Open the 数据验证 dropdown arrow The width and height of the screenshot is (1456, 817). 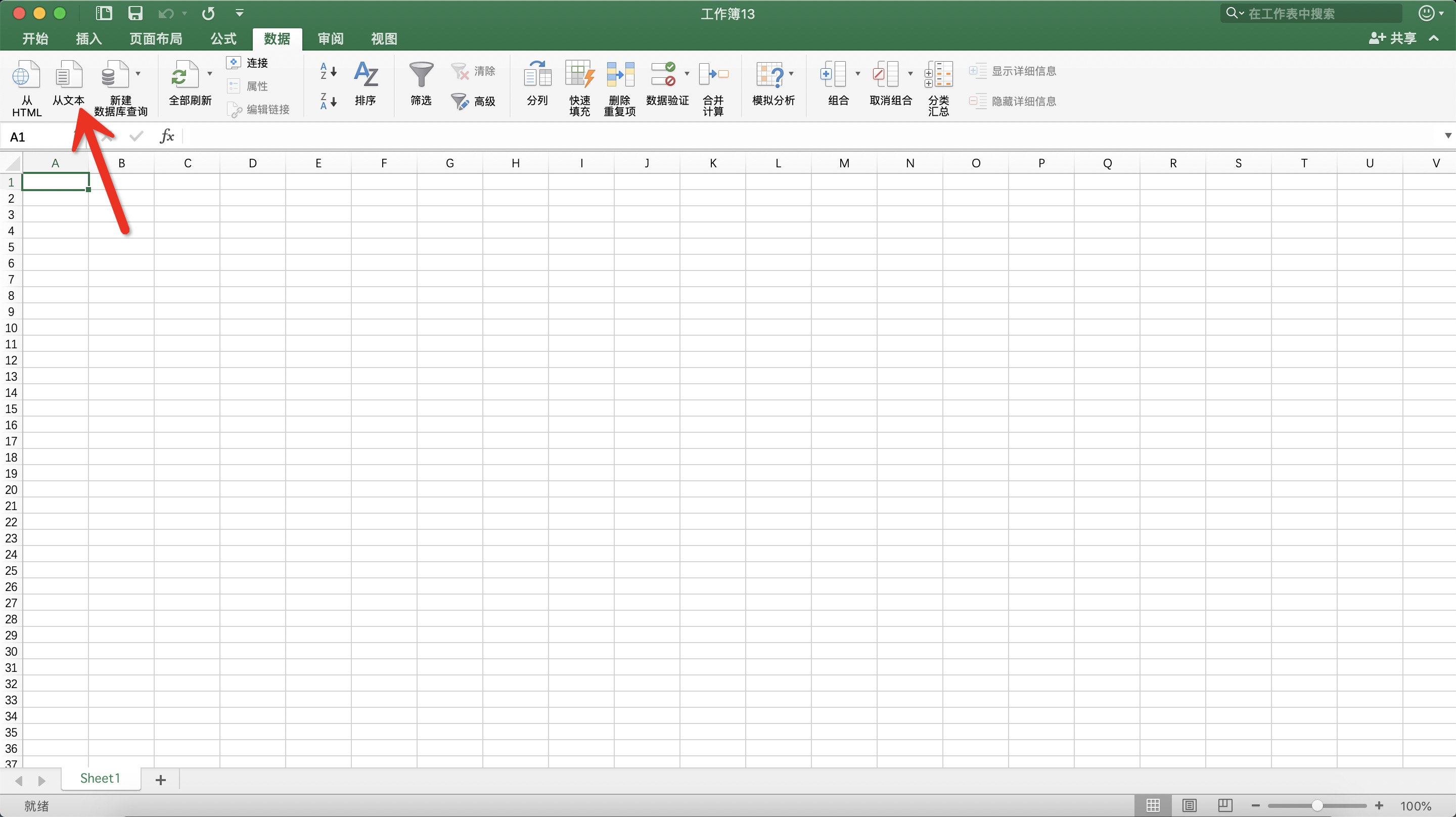pos(687,73)
